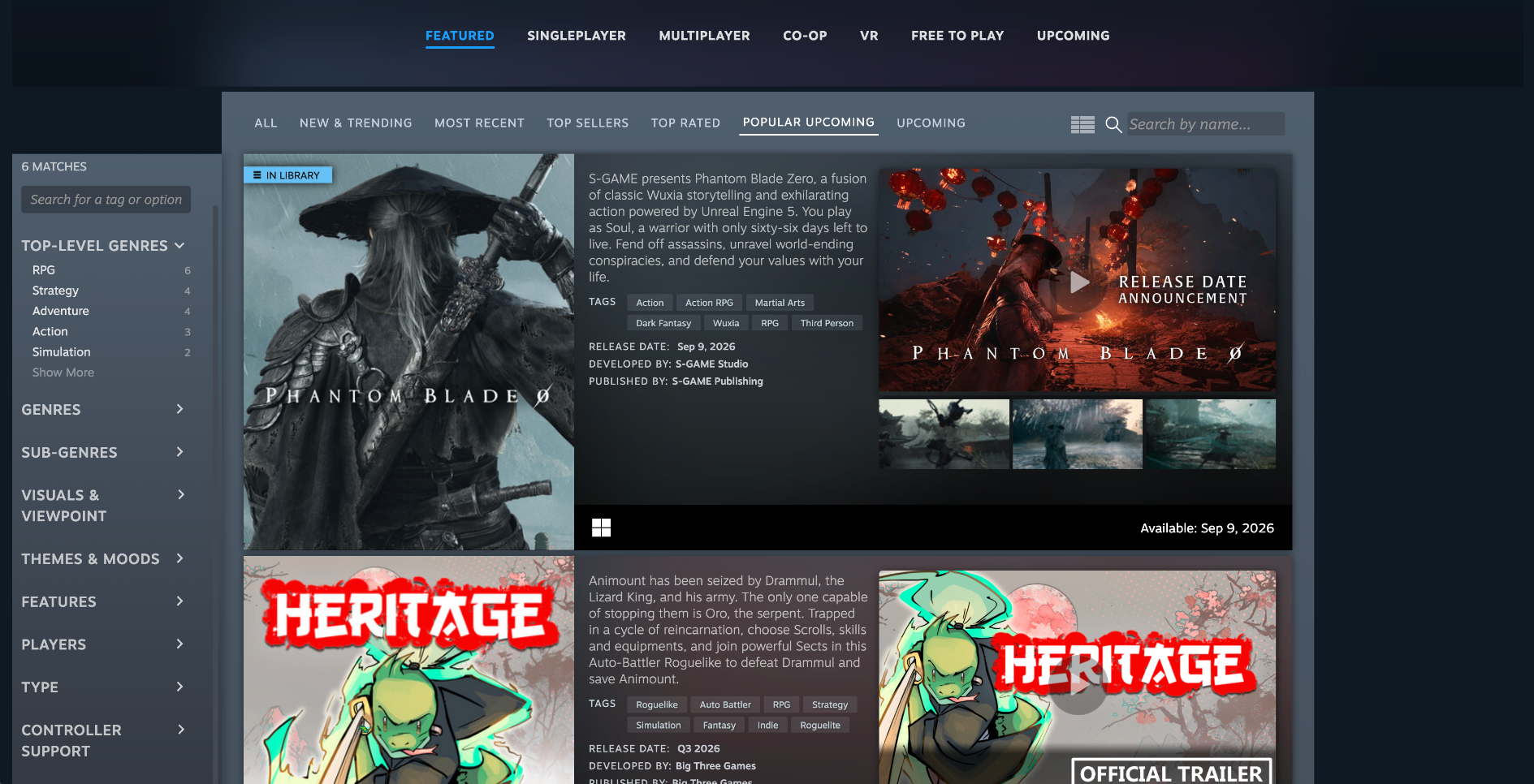The width and height of the screenshot is (1534, 784).
Task: Click the Fantasy tag
Action: coord(719,725)
